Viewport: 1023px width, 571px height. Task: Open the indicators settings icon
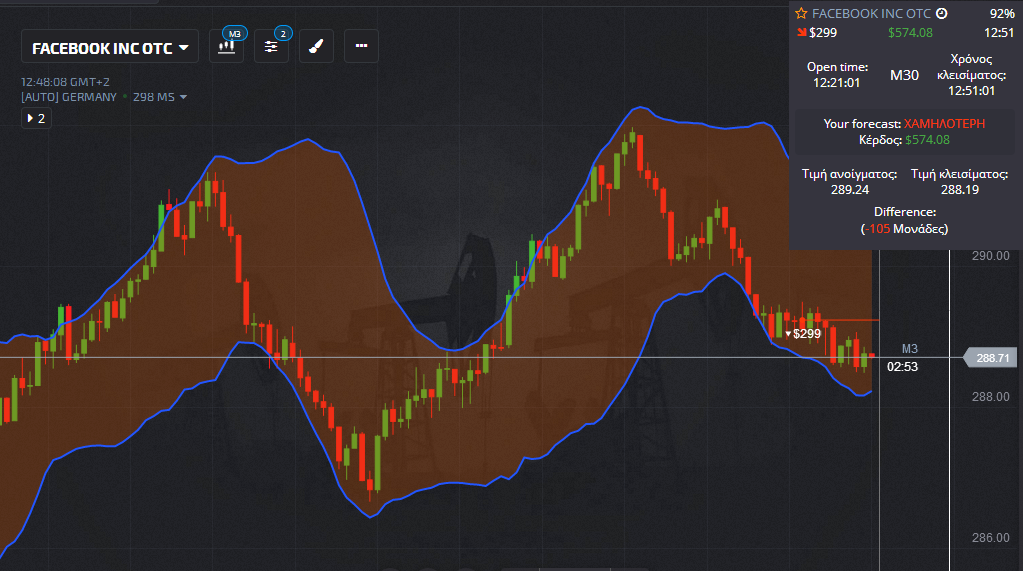(x=271, y=46)
